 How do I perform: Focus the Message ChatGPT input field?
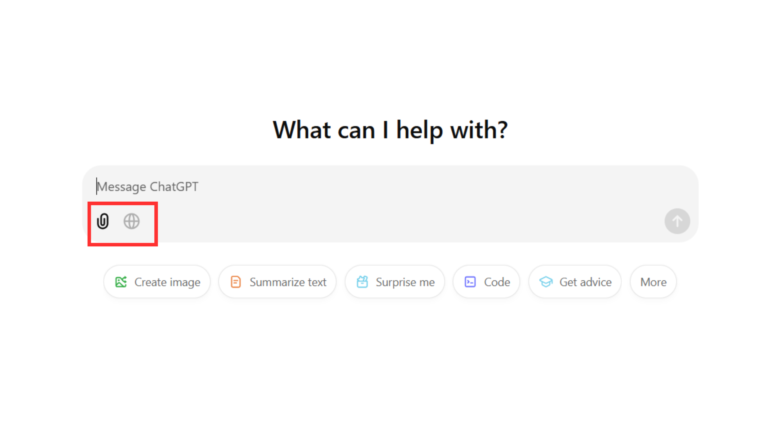click(x=390, y=187)
